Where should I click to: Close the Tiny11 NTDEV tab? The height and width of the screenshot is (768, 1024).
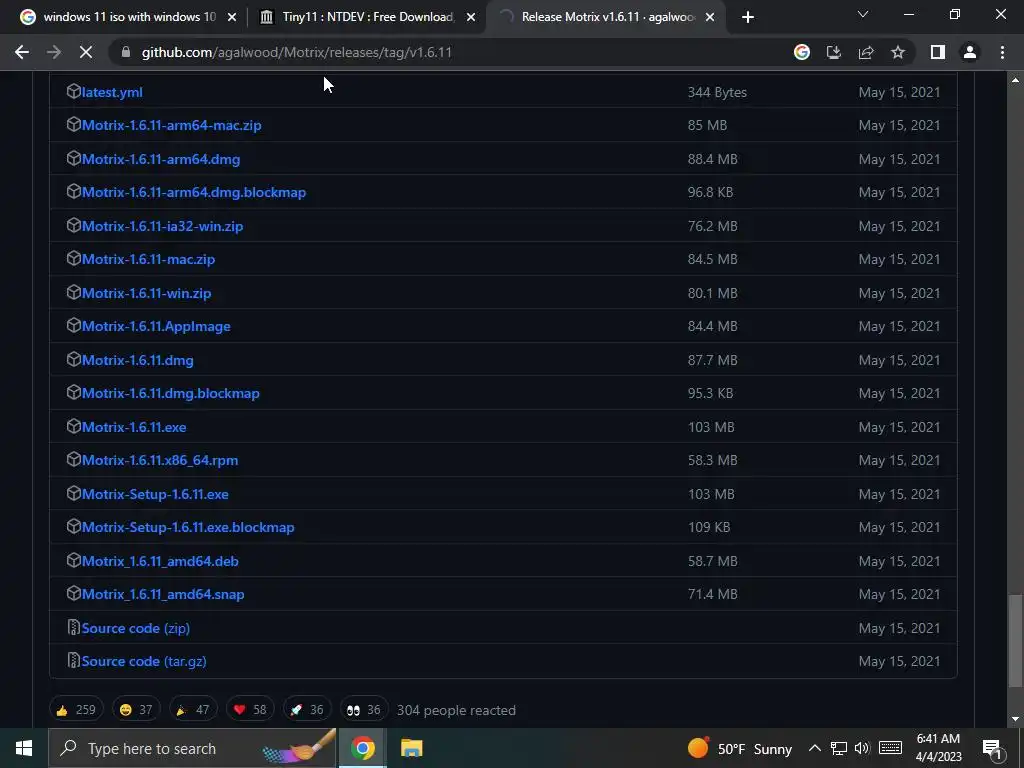pos(471,18)
